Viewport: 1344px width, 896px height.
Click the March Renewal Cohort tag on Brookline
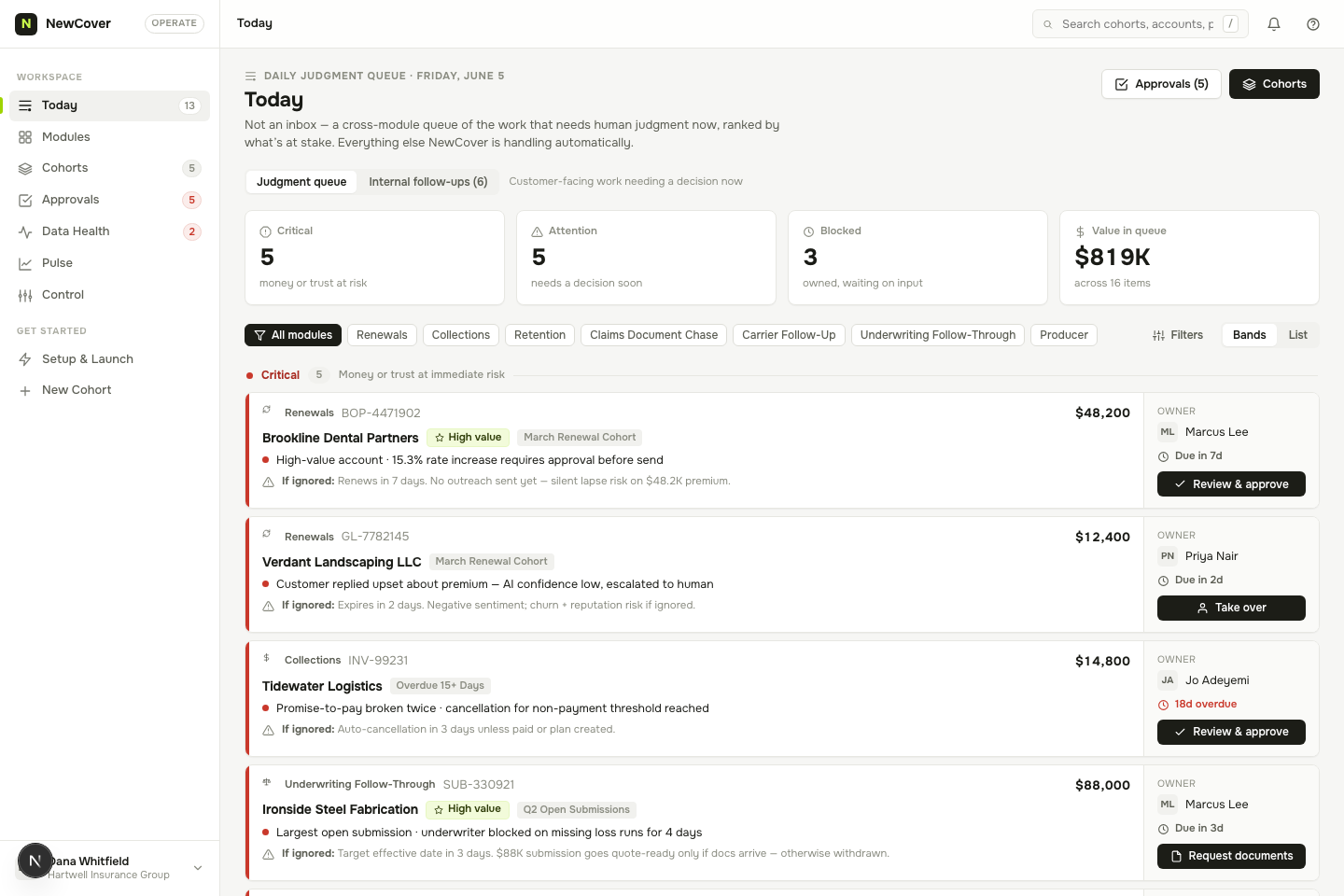coord(580,438)
